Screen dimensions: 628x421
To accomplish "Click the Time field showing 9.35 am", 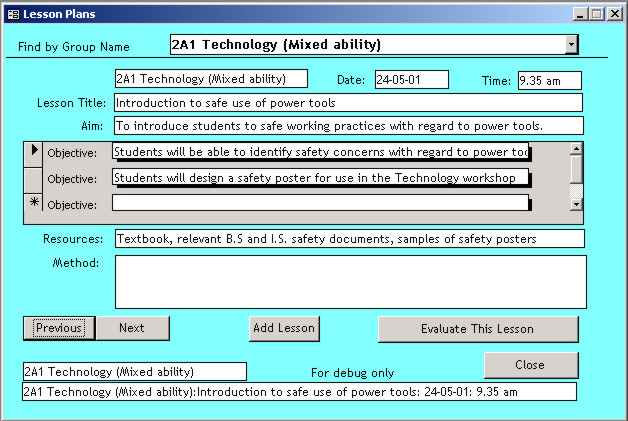I will (x=550, y=81).
